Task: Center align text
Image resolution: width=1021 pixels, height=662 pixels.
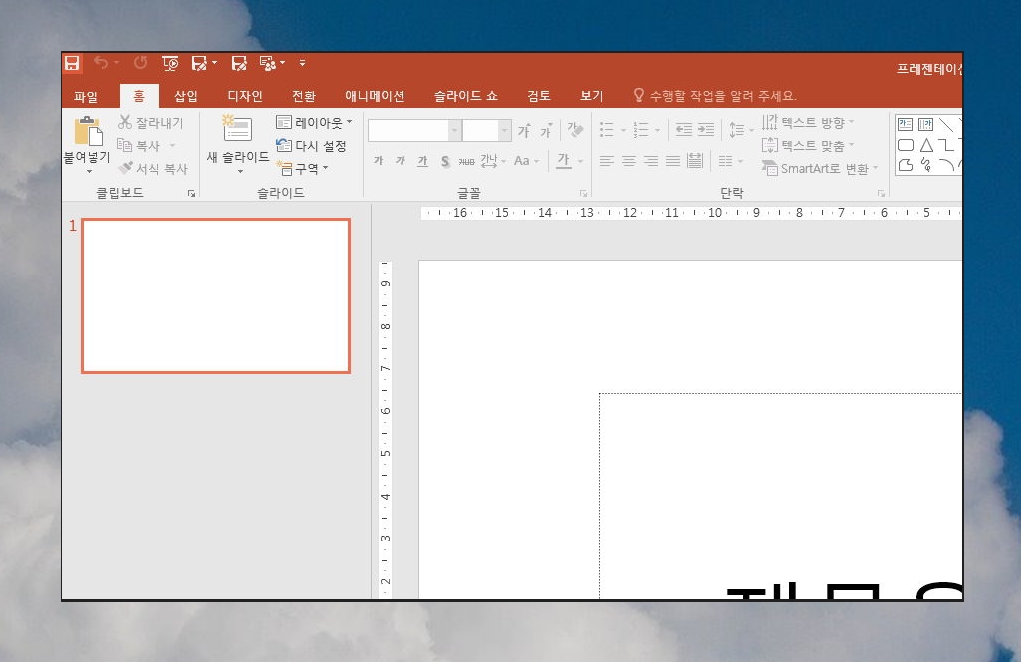Action: pos(629,161)
